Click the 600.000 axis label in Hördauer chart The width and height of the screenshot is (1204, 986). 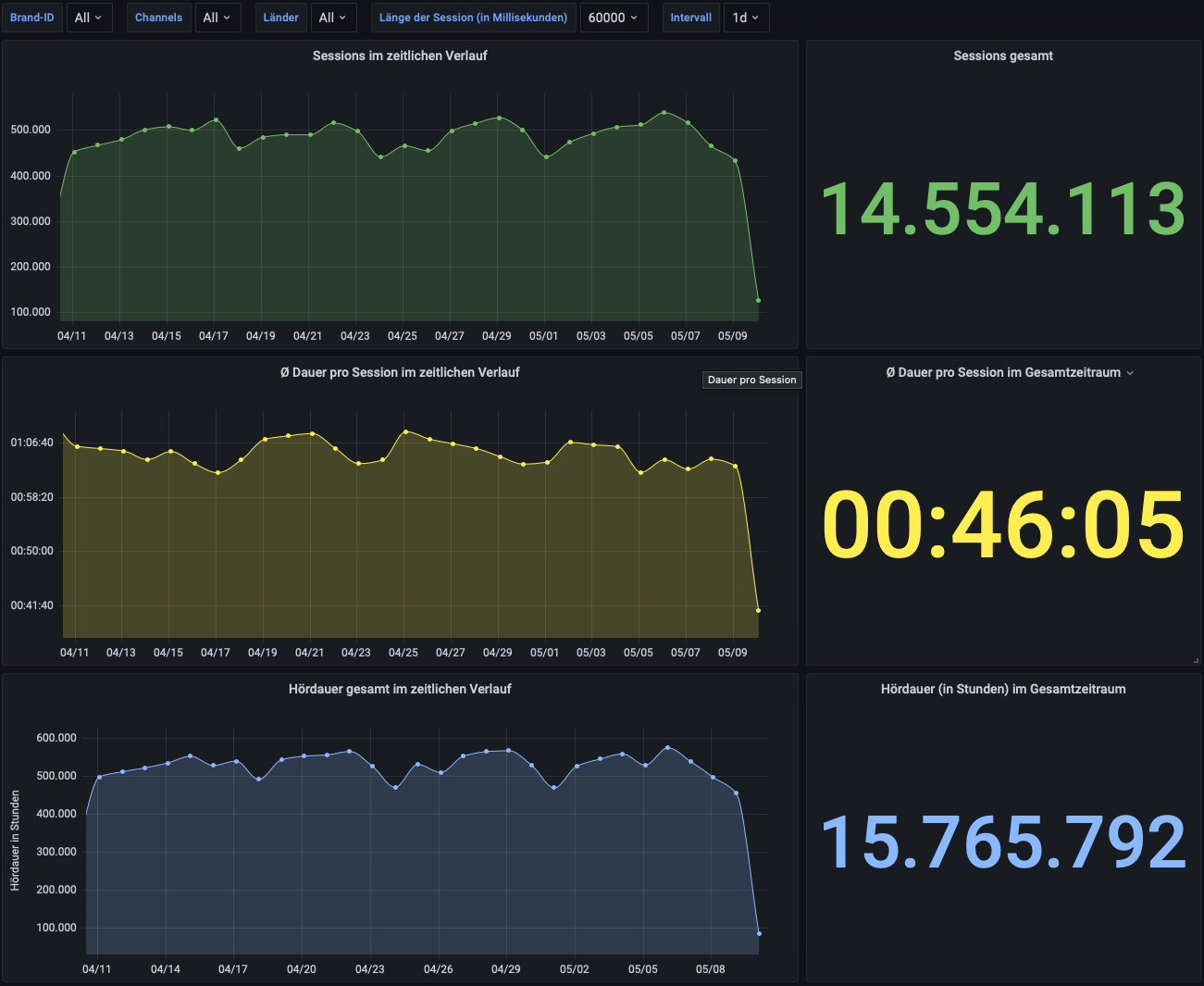pyautogui.click(x=56, y=738)
